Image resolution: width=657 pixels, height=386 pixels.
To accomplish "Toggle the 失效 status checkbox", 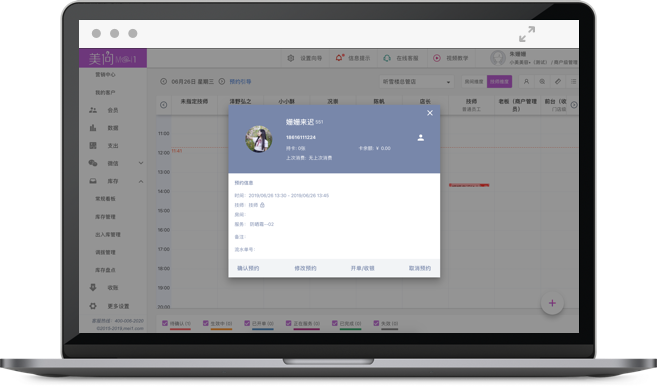I will pyautogui.click(x=376, y=323).
